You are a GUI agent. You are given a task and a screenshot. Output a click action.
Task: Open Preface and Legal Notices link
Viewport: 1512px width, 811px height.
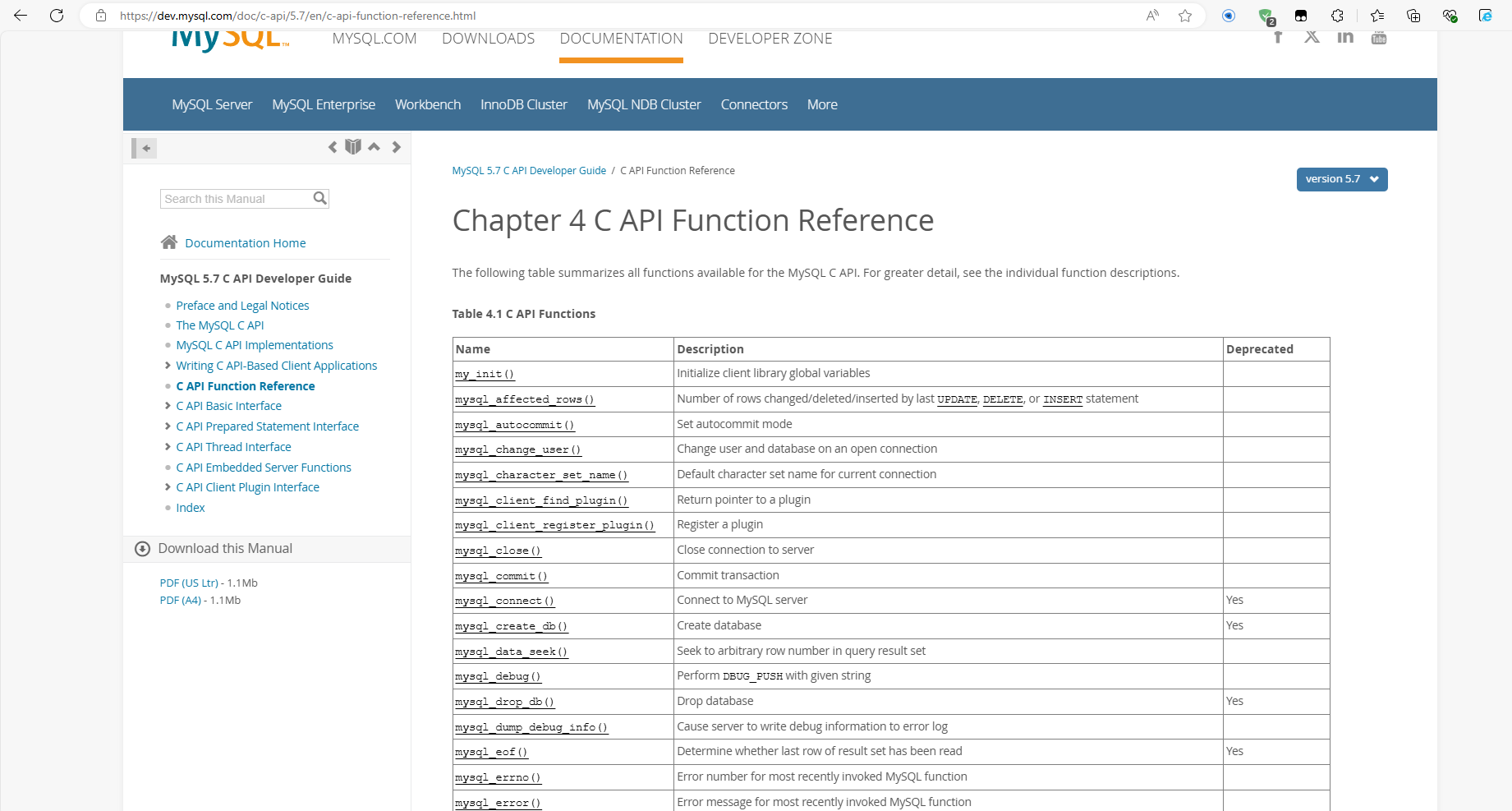pos(242,306)
